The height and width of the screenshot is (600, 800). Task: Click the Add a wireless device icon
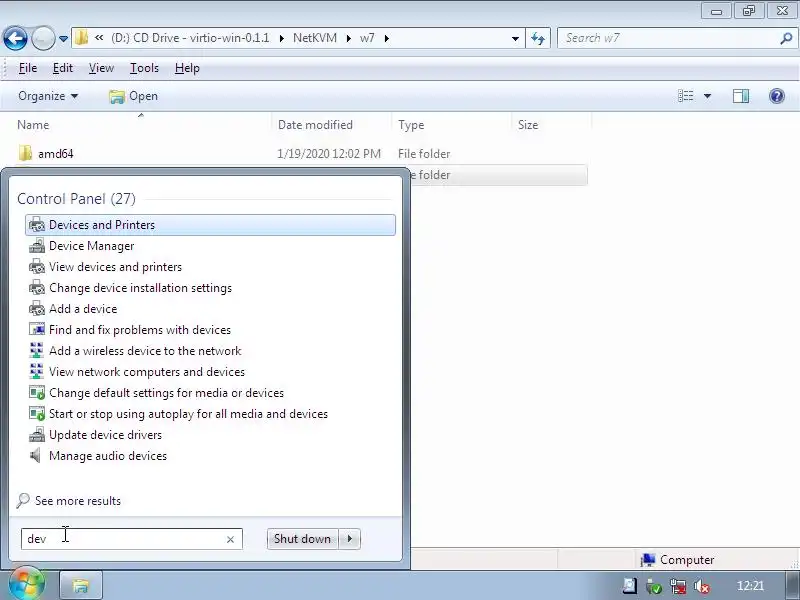click(x=37, y=351)
